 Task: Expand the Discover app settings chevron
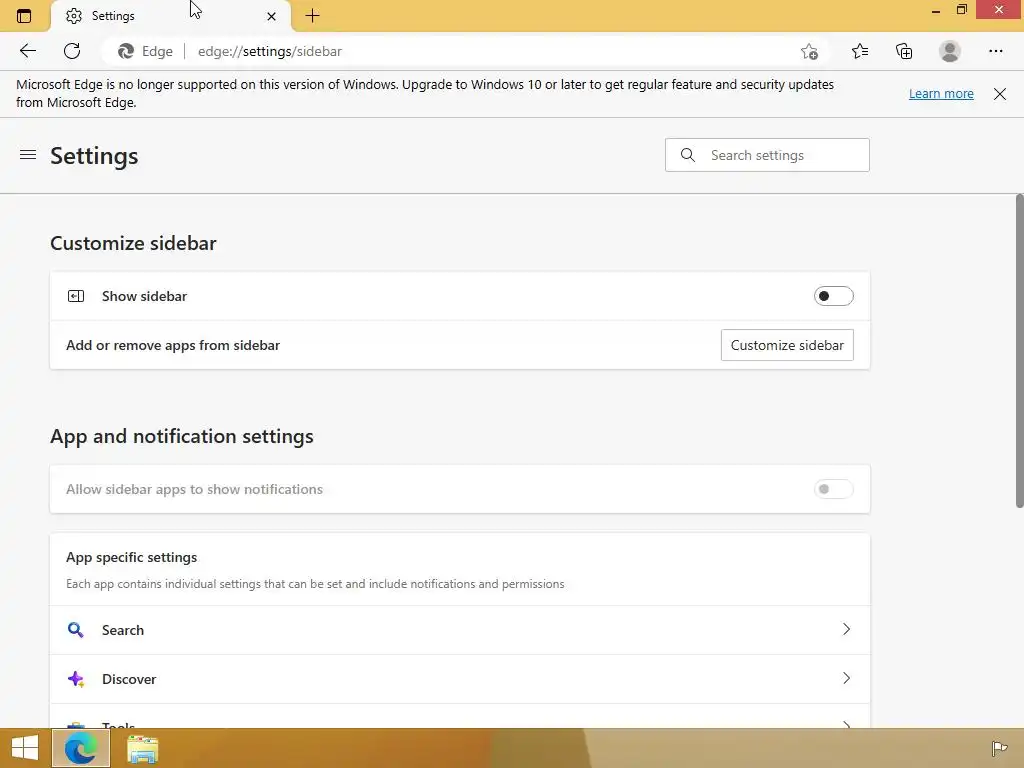click(x=846, y=679)
